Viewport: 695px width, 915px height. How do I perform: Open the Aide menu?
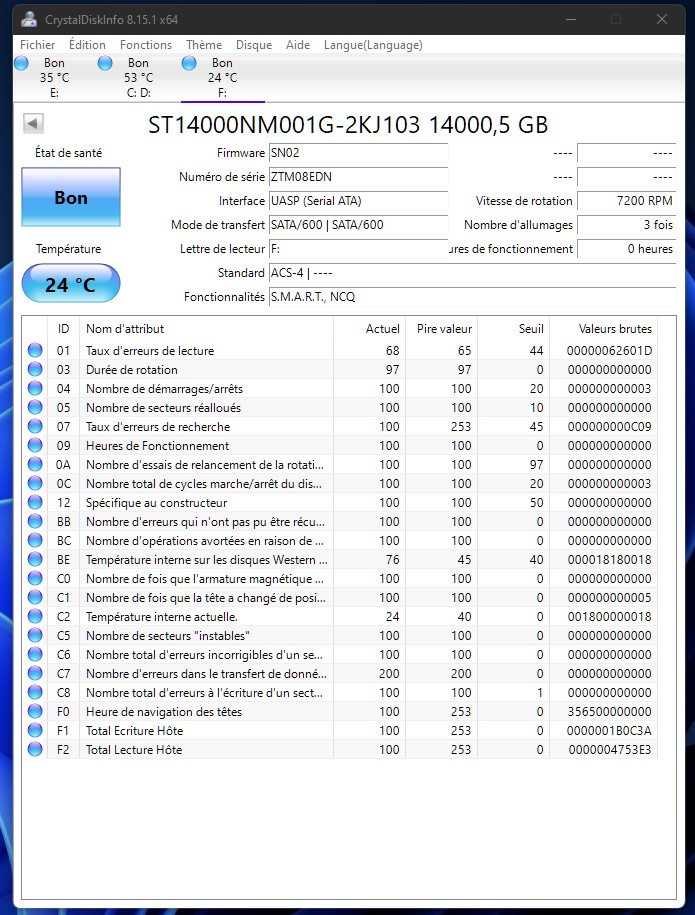[x=298, y=45]
